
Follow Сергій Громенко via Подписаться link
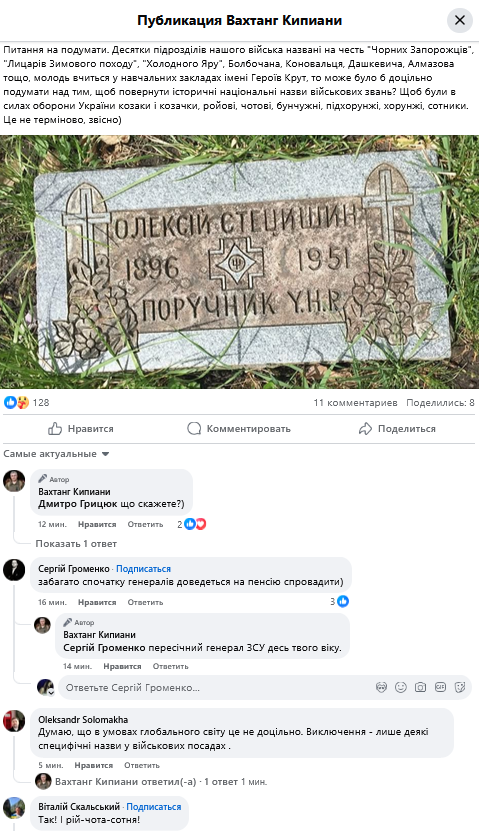144,569
